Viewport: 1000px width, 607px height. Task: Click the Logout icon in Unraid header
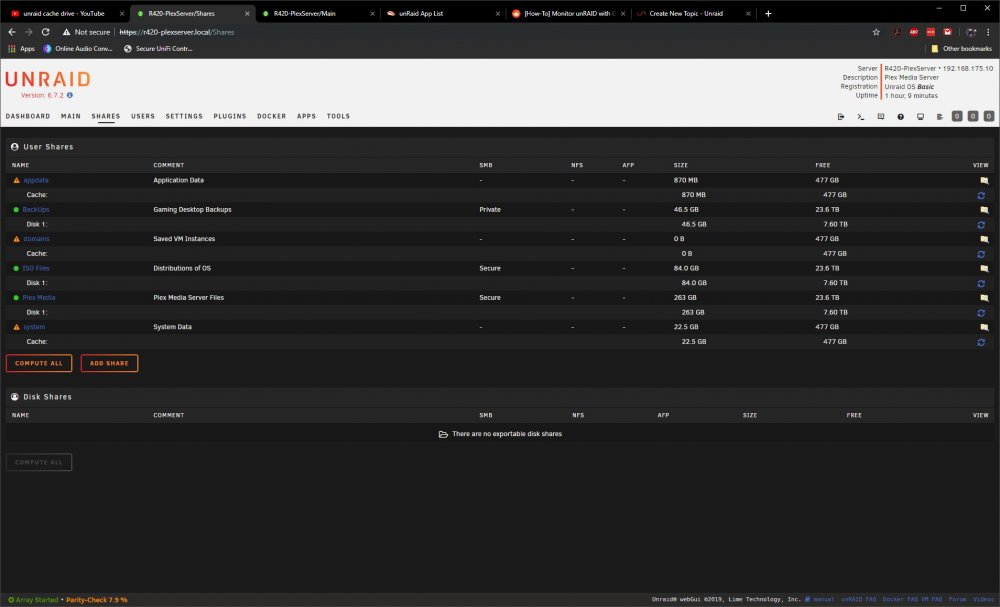[841, 117]
